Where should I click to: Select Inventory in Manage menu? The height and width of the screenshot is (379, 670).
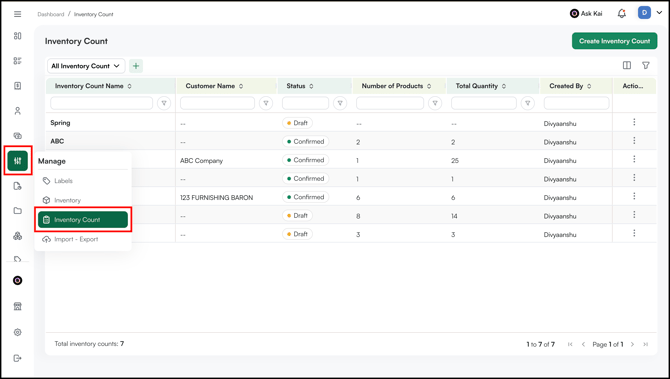(82, 200)
